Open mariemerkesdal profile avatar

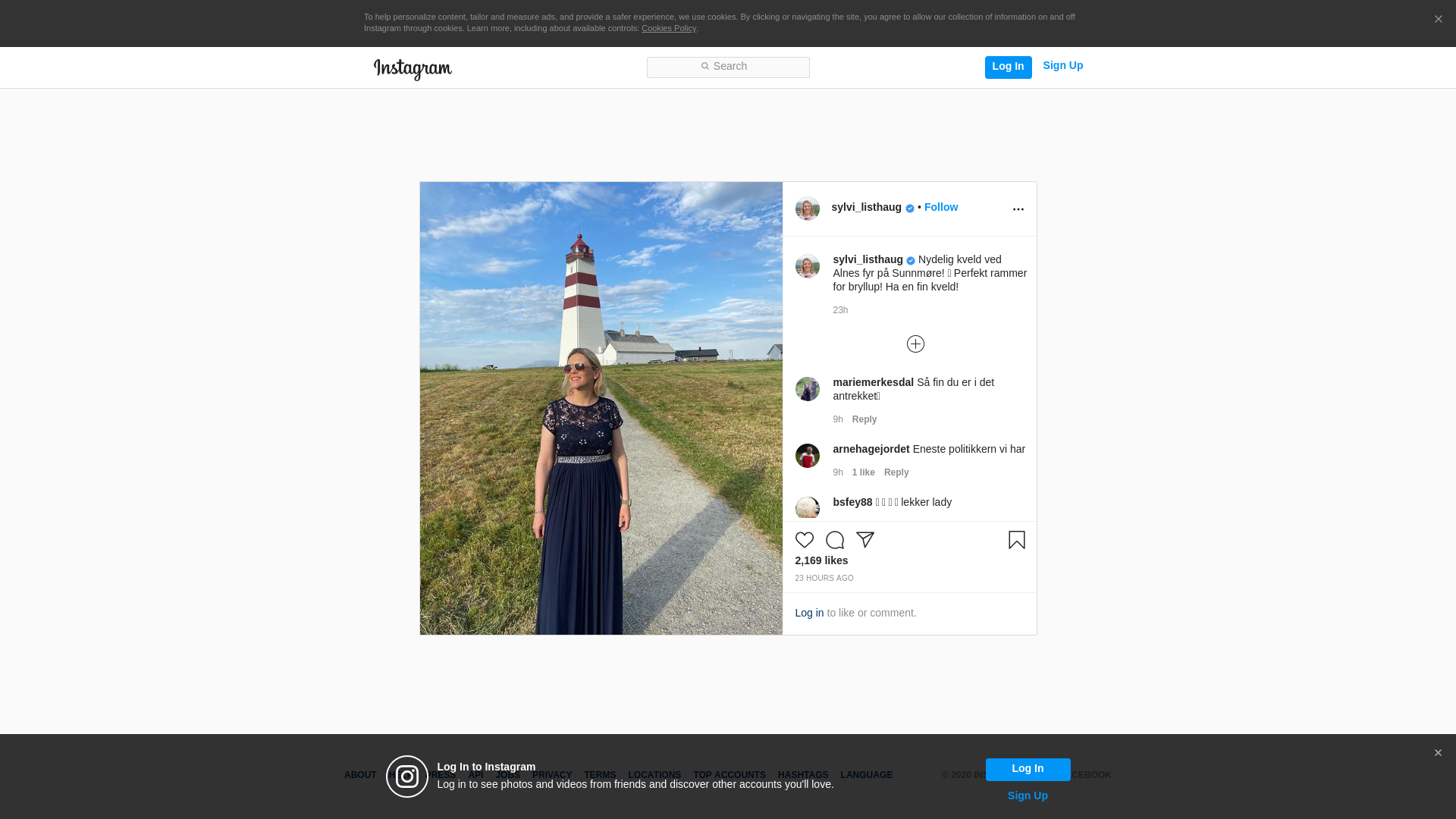807,389
